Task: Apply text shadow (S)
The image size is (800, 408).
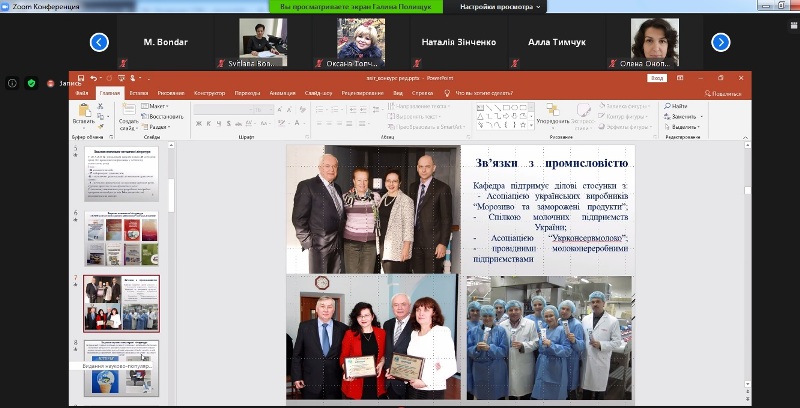Action: coord(229,123)
